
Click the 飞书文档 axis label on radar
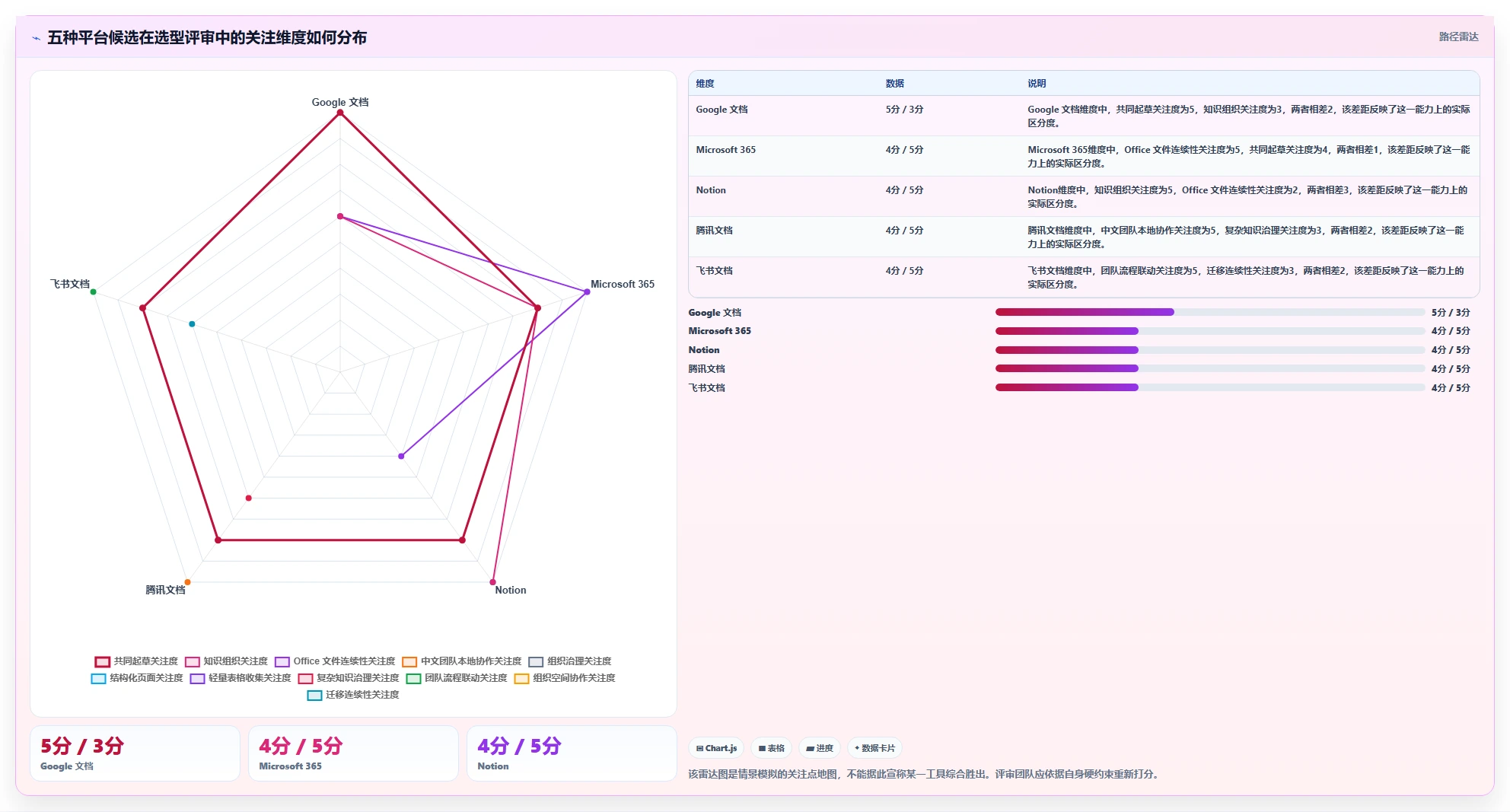(70, 284)
